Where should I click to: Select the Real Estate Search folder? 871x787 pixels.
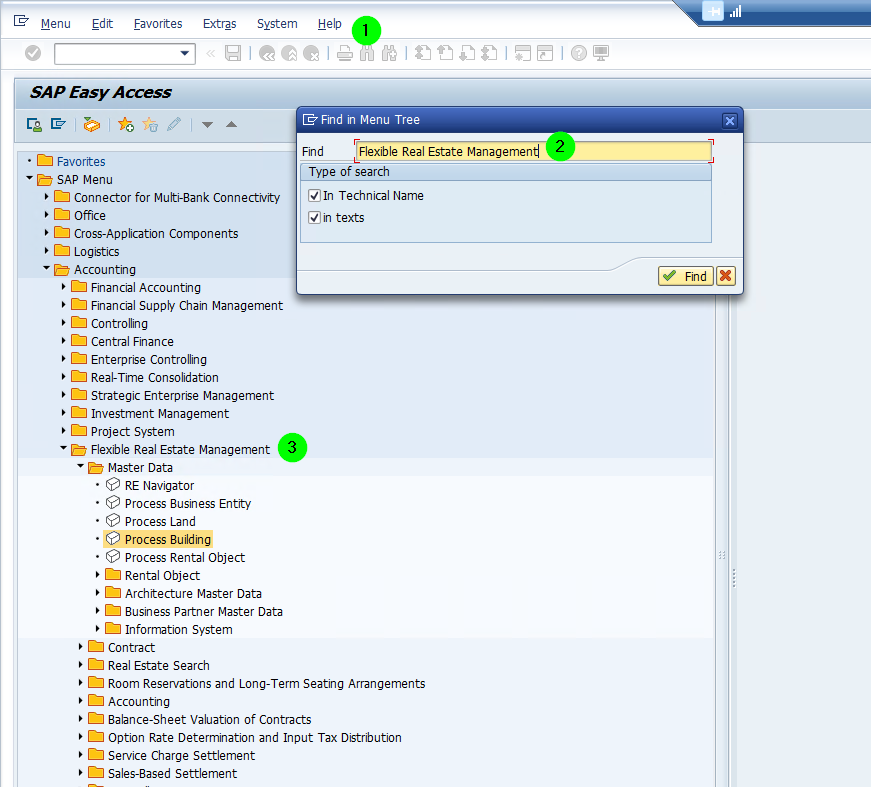click(158, 665)
